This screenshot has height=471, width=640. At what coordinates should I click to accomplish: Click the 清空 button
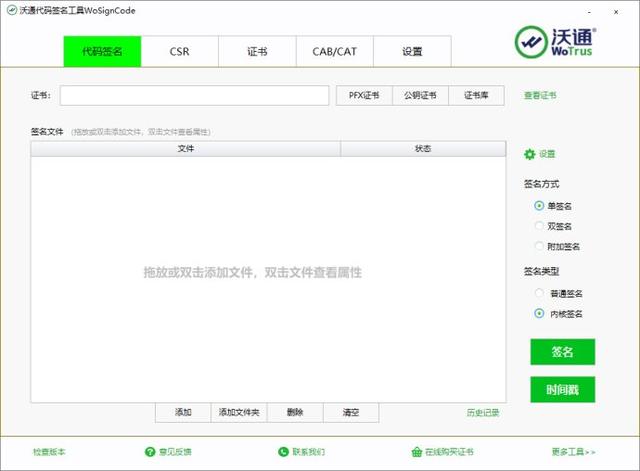pyautogui.click(x=351, y=412)
